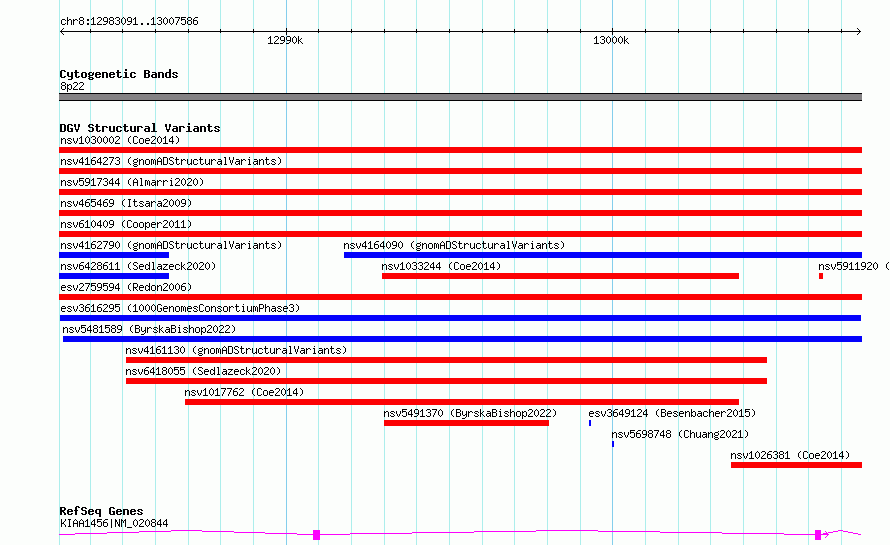Click the left arrowhead of the ruler
The width and height of the screenshot is (890, 545).
coord(62,32)
